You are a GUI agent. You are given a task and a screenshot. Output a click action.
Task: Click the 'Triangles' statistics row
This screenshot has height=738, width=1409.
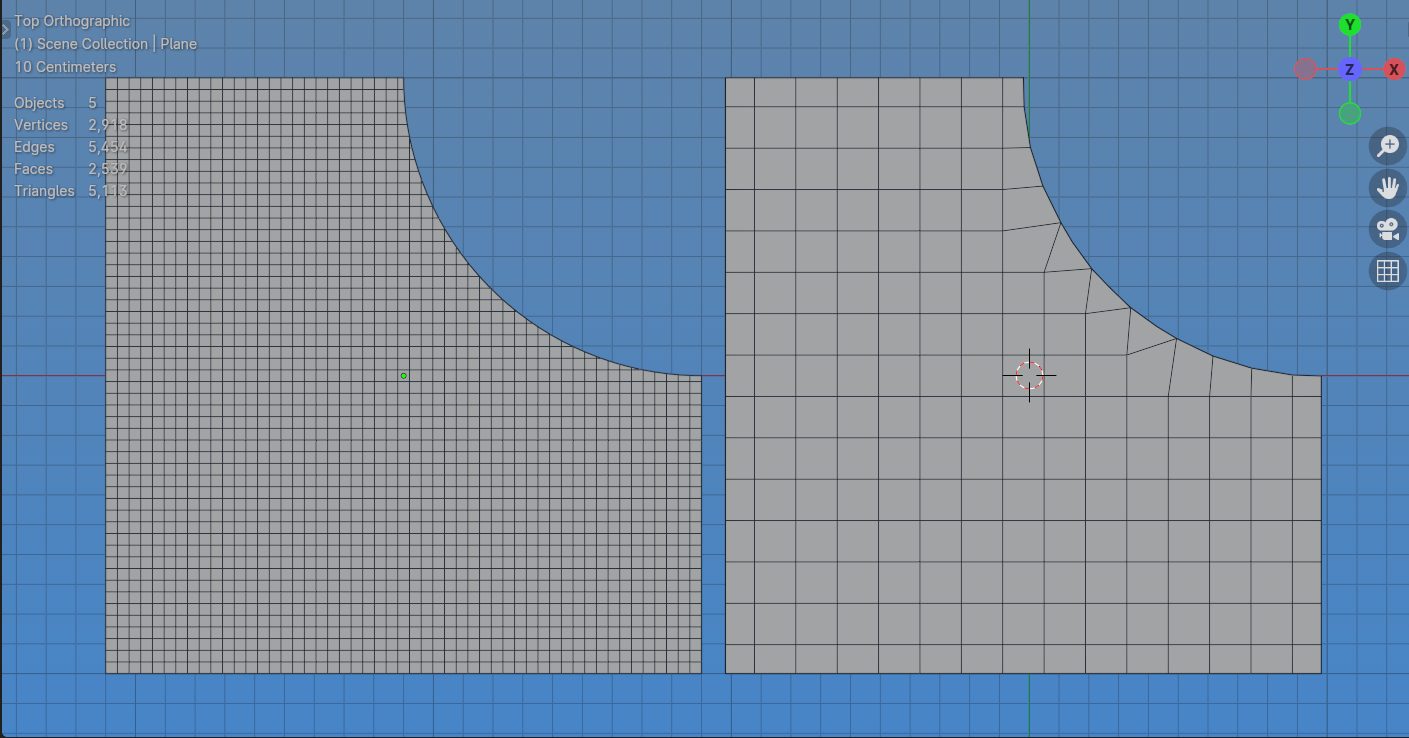point(70,191)
